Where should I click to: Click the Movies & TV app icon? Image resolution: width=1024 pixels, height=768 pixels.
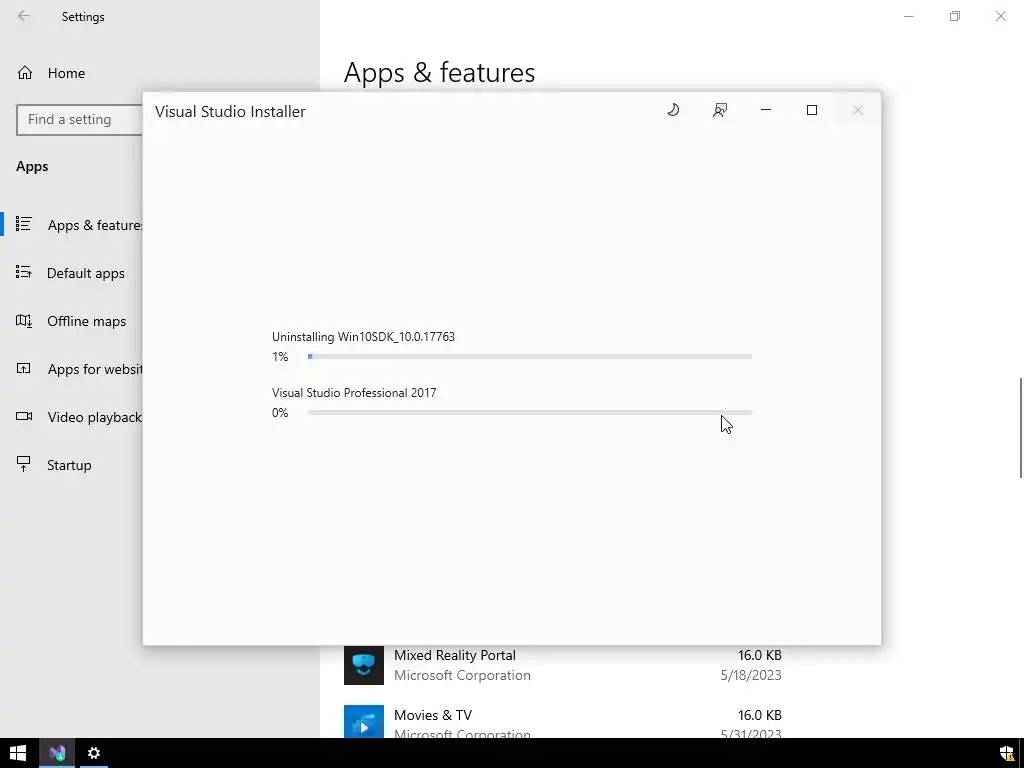click(x=364, y=721)
